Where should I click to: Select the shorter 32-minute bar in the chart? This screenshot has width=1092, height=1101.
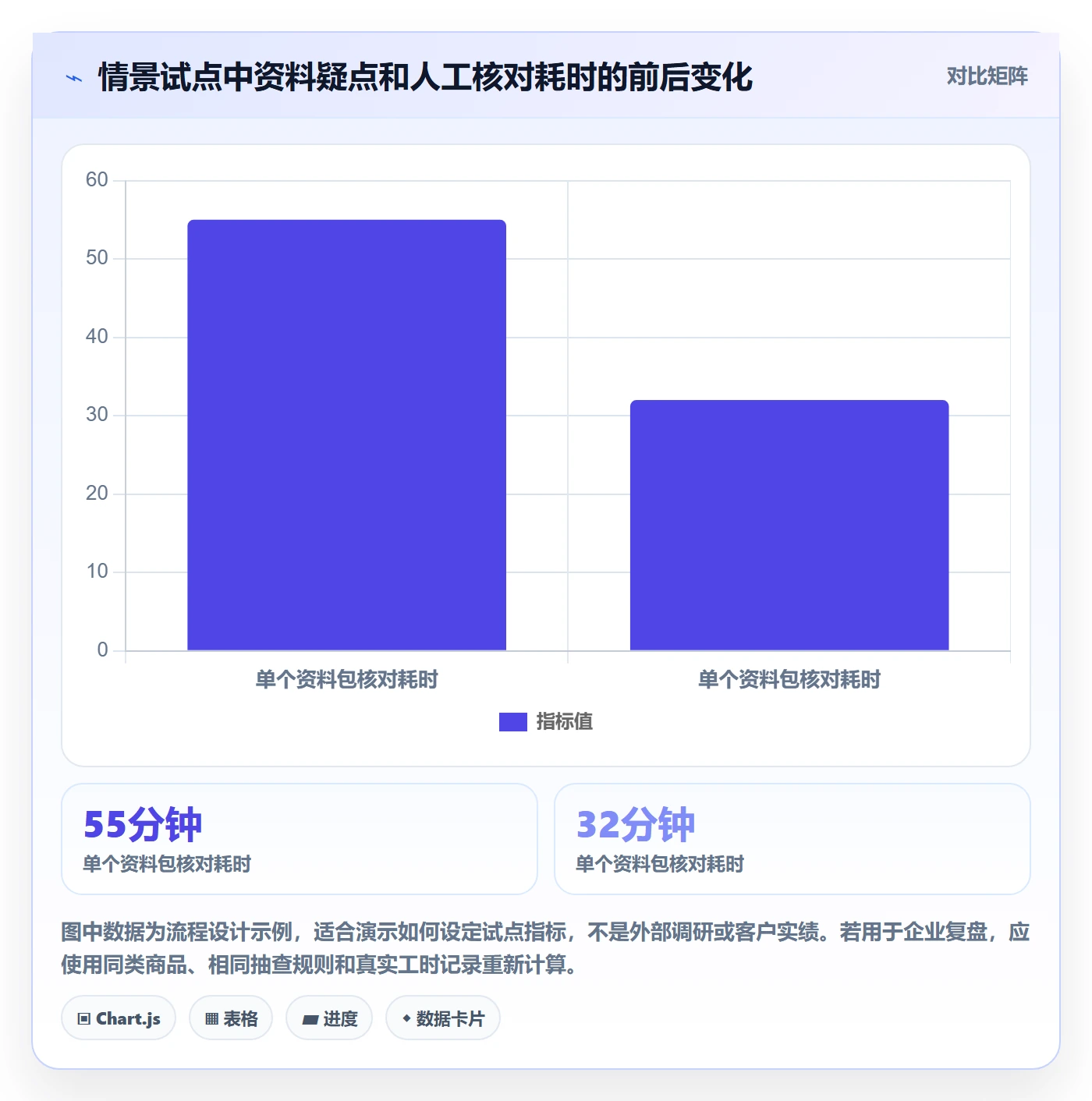click(x=789, y=525)
